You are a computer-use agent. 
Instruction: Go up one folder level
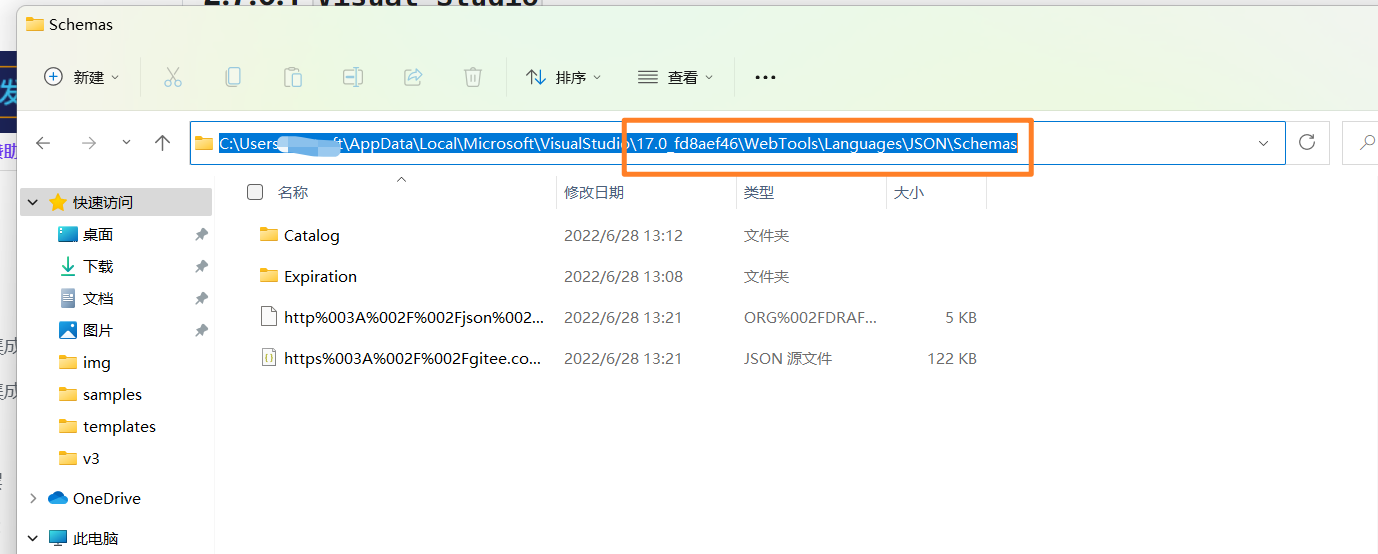[163, 143]
